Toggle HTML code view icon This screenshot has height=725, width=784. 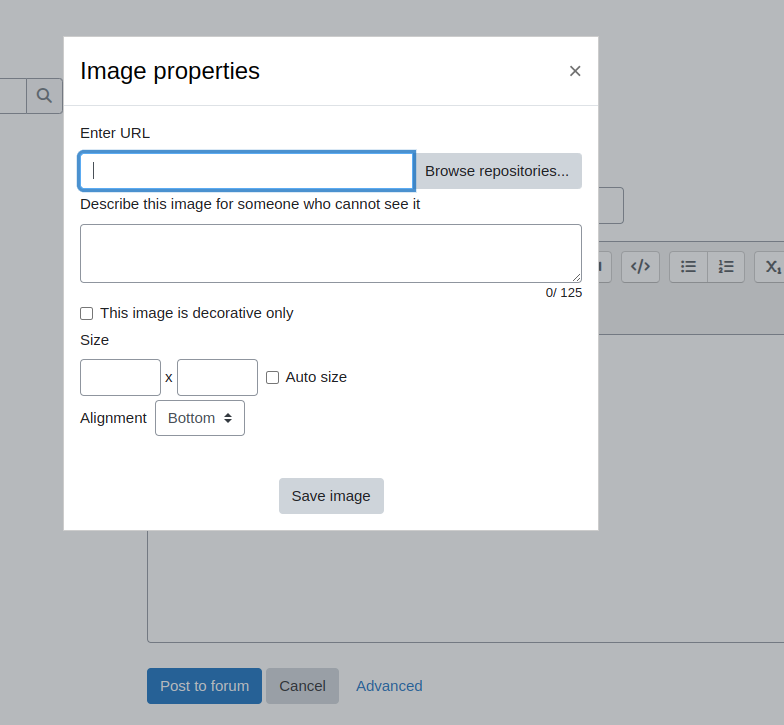point(640,266)
